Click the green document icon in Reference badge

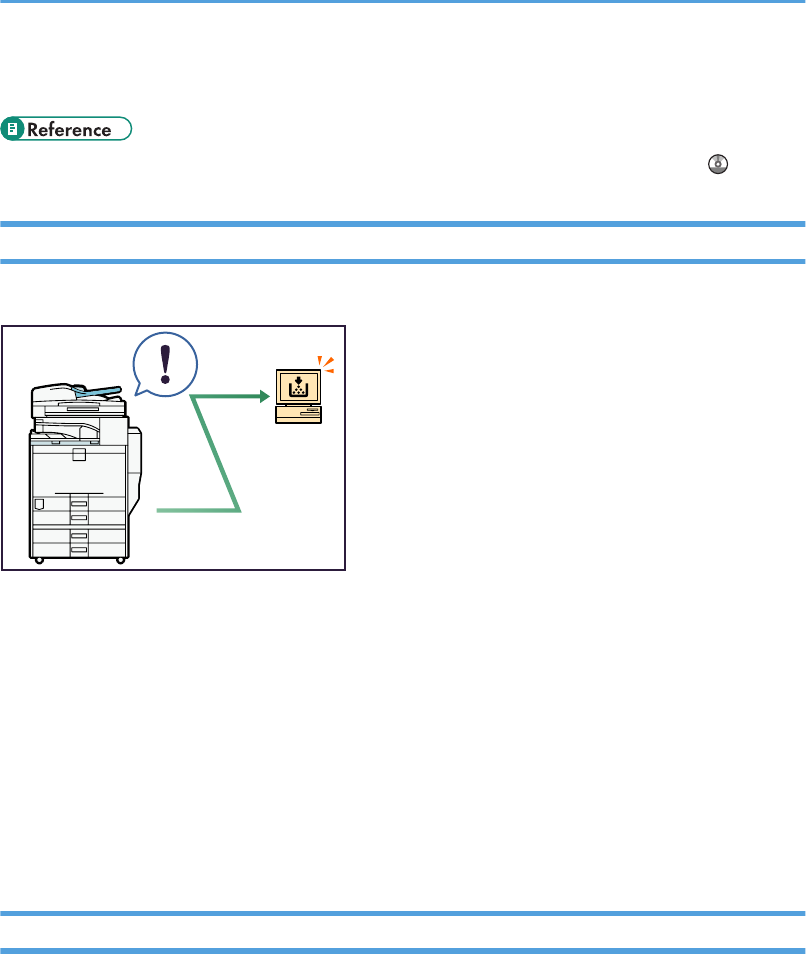12,129
